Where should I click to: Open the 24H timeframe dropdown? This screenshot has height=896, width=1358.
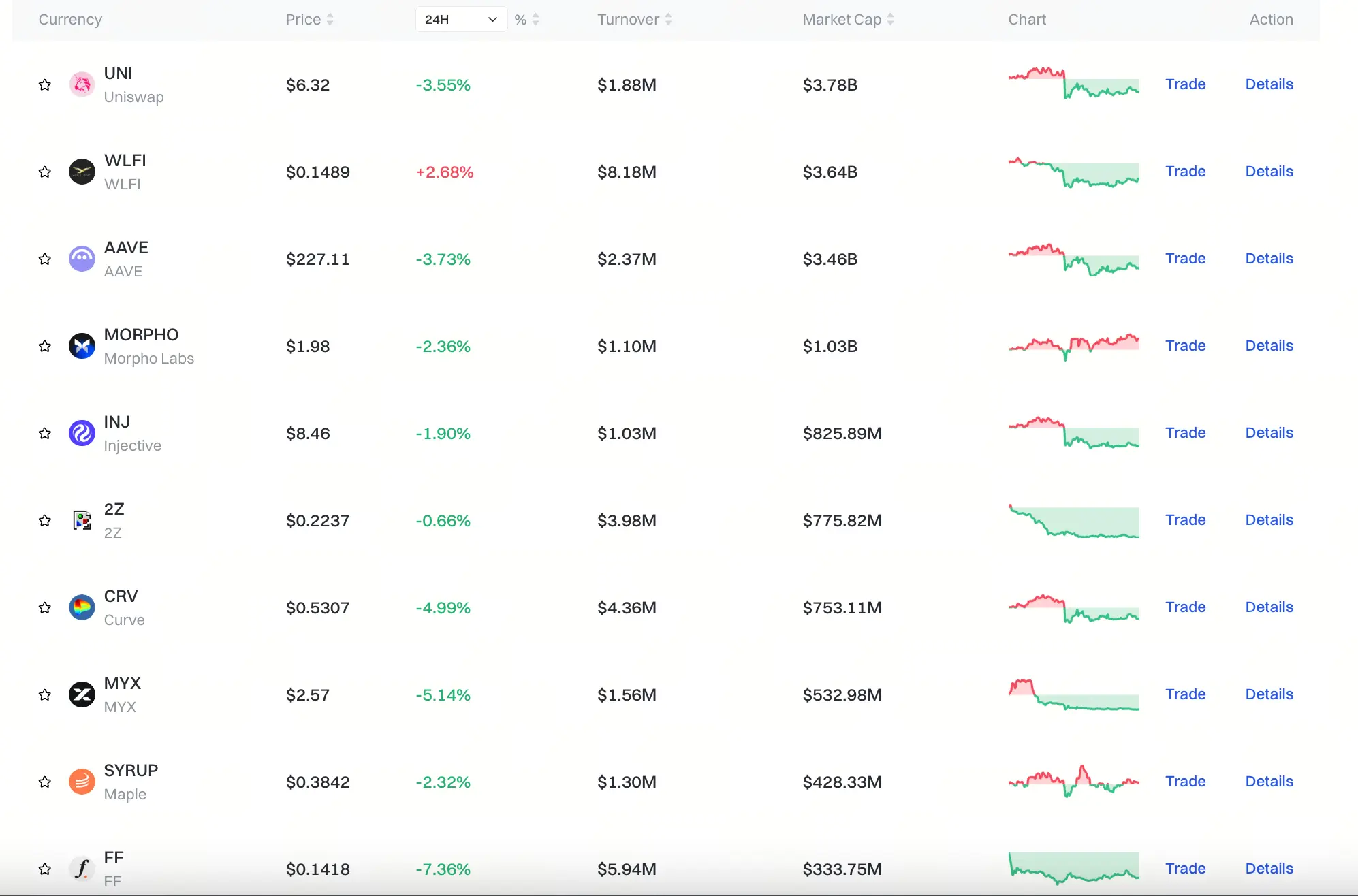coord(461,19)
